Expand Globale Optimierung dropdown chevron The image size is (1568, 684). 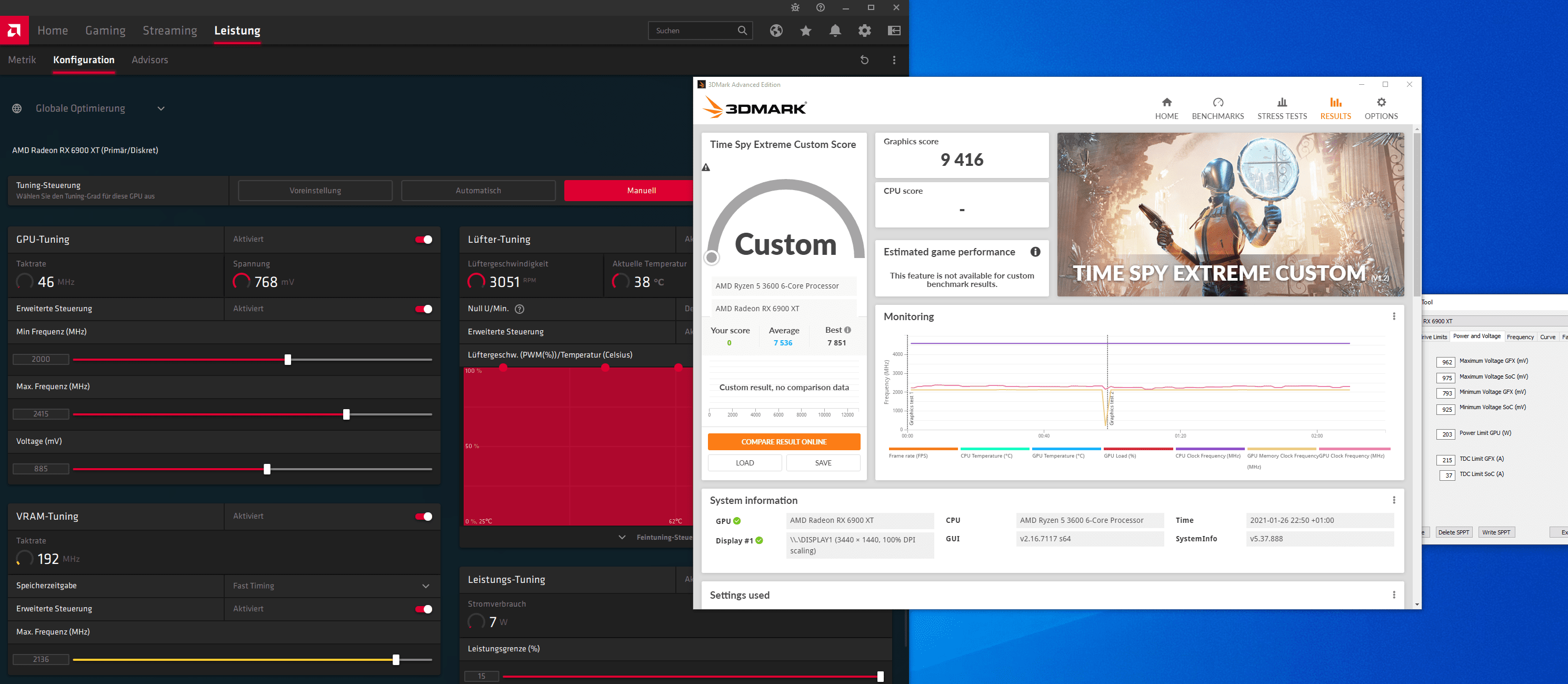[x=161, y=108]
